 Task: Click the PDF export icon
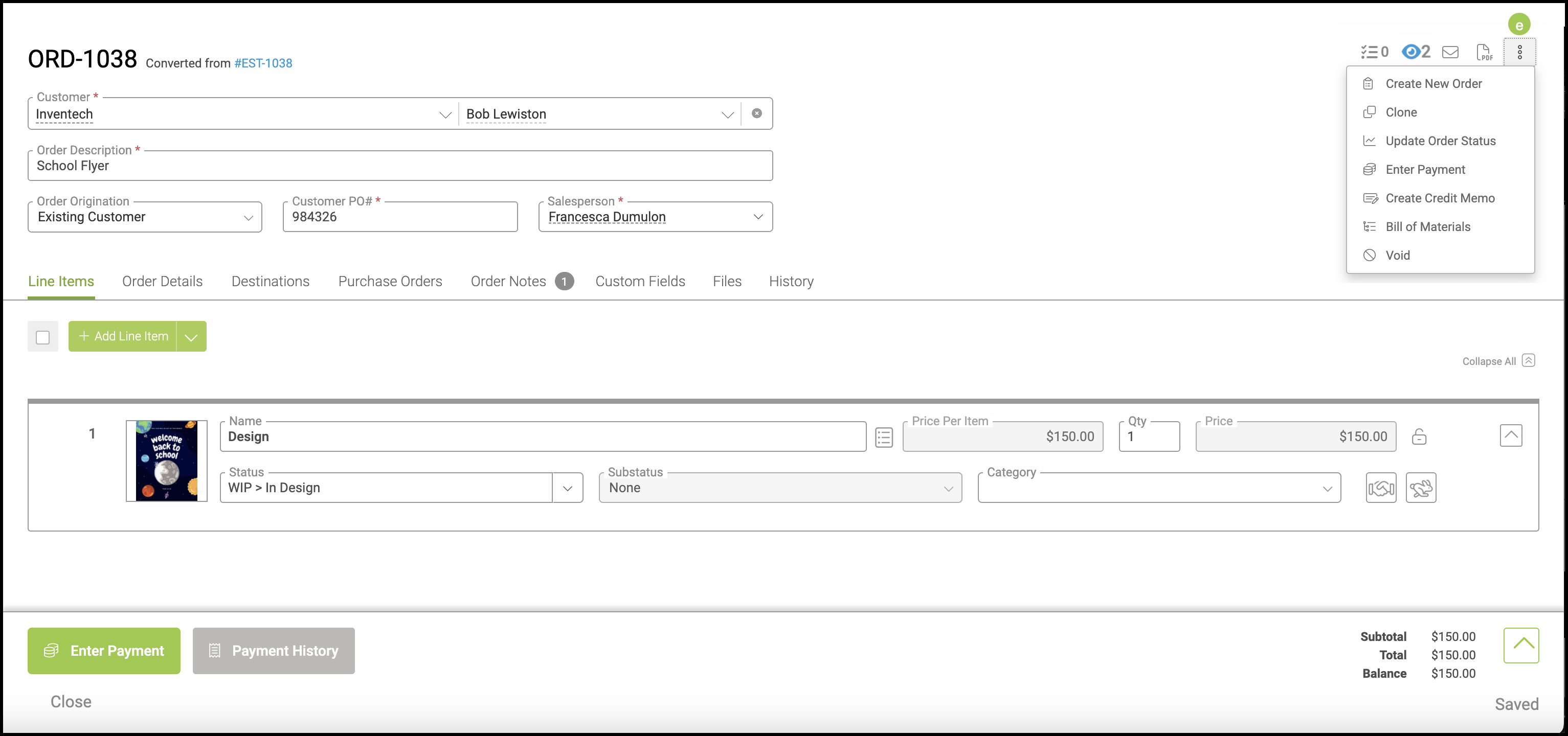[1484, 52]
